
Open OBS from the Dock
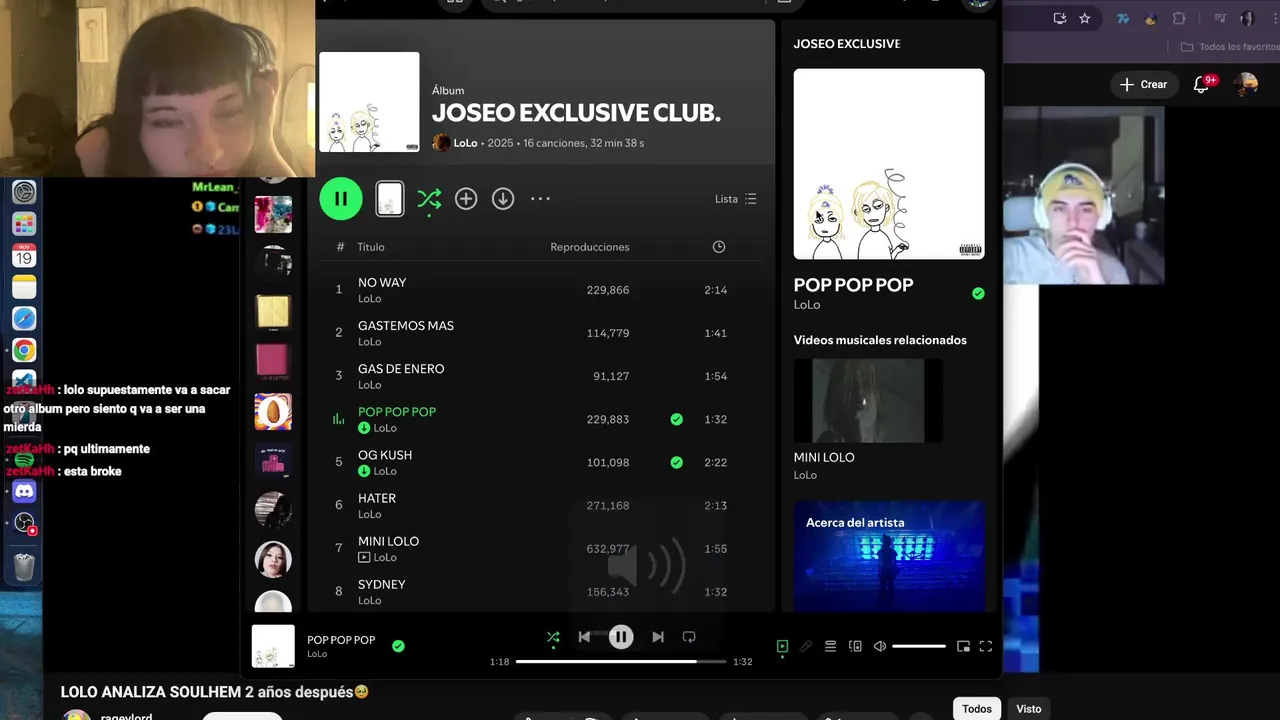[24, 524]
